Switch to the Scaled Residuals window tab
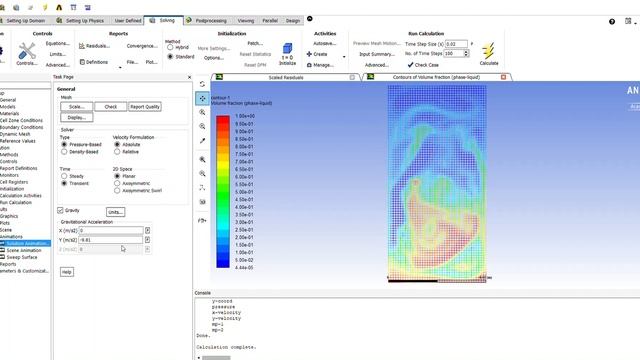This screenshot has height=360, width=640. tap(286, 77)
